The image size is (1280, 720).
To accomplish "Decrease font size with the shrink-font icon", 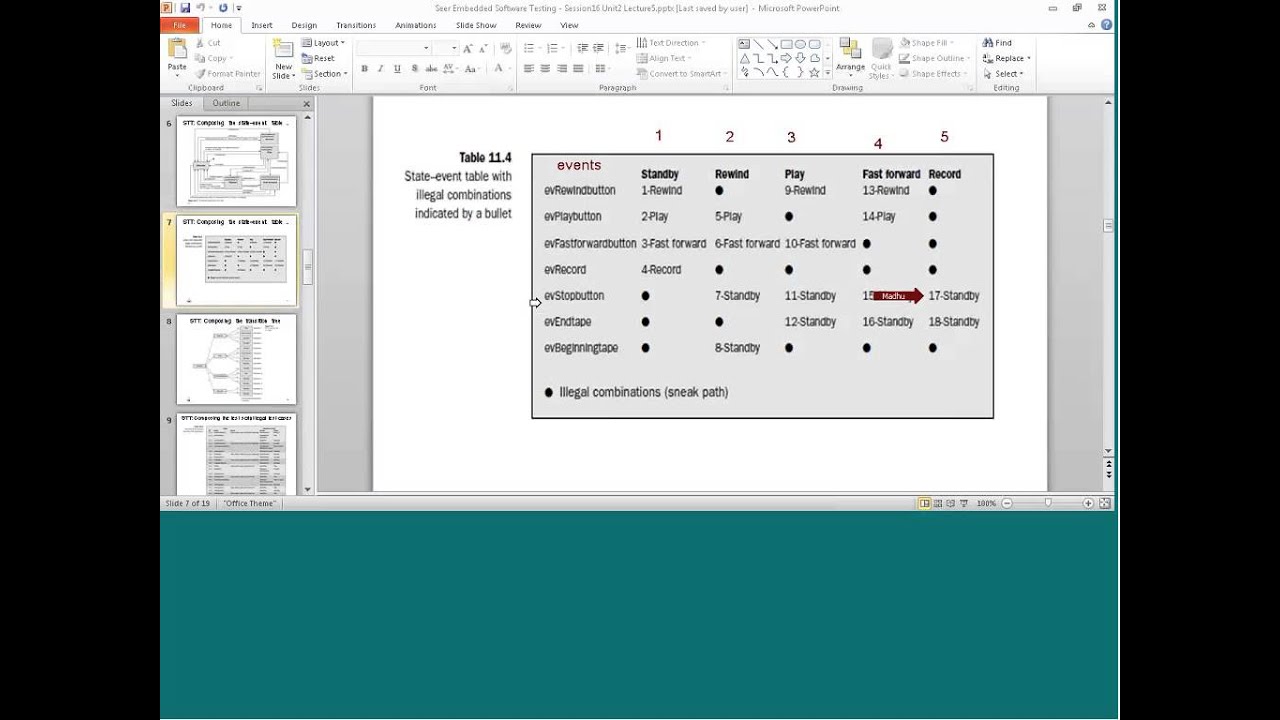I will tap(483, 48).
